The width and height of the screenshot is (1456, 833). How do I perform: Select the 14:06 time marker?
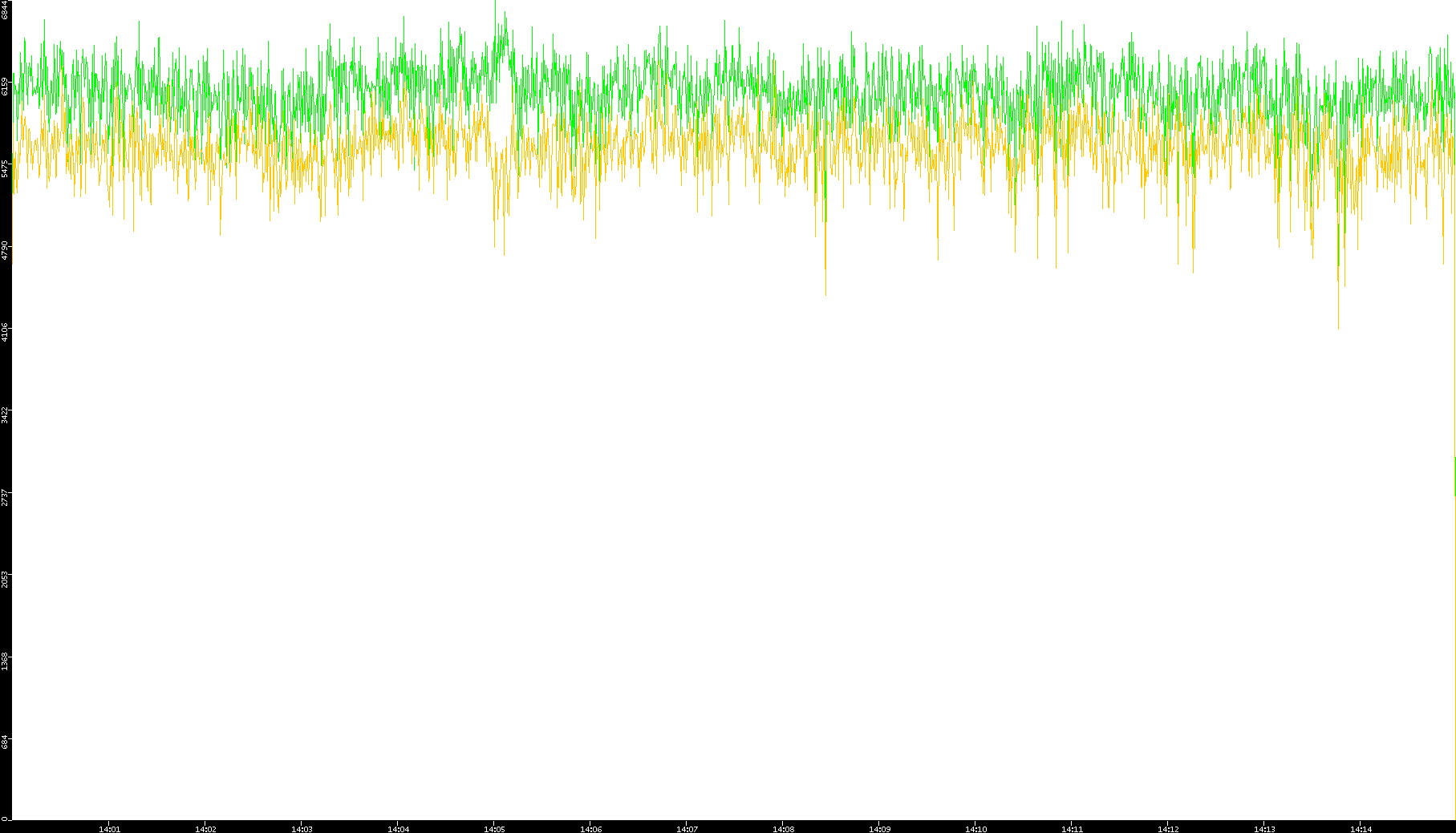point(590,829)
